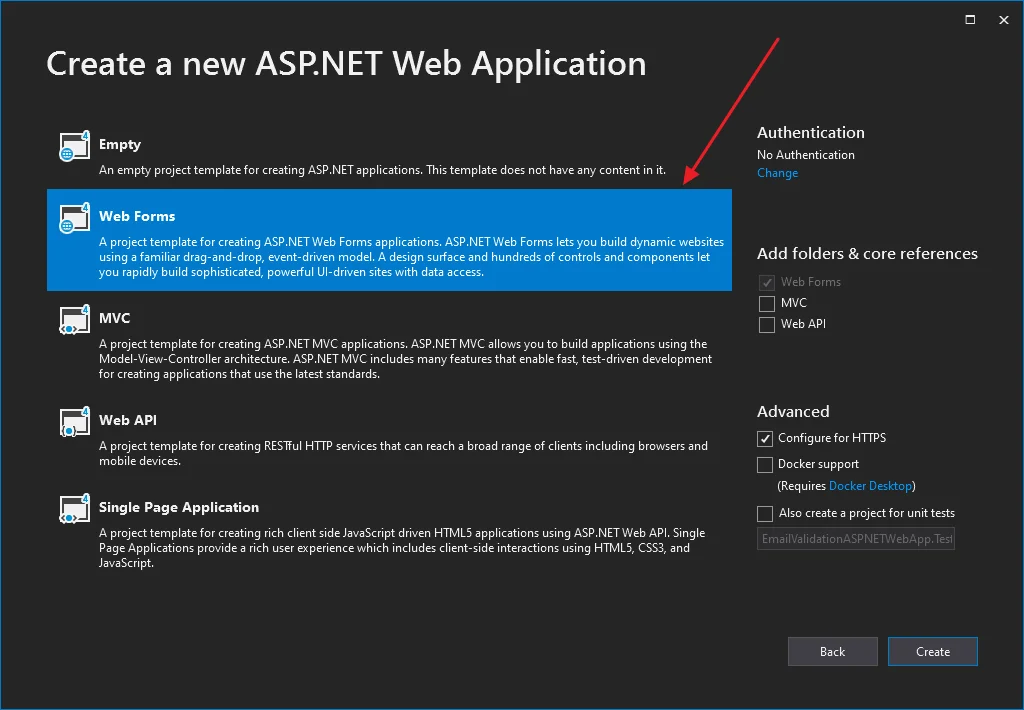
Task: Click the Web Forms folders checkbox
Action: click(x=766, y=281)
